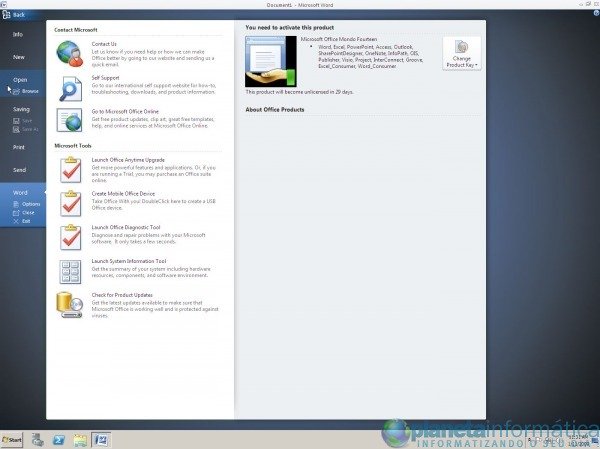Click the Save As icon in sidebar
The width and height of the screenshot is (600, 449).
coord(16,129)
